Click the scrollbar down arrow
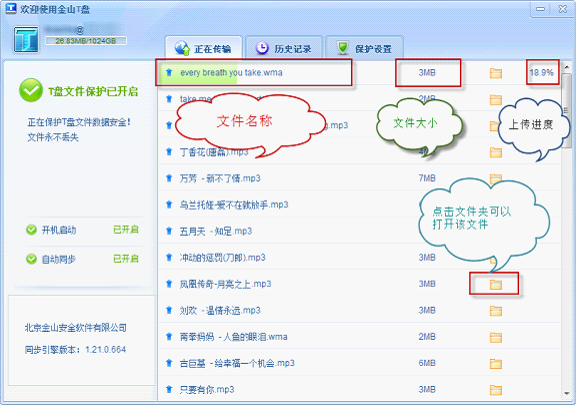The image size is (576, 406). pyautogui.click(x=566, y=394)
